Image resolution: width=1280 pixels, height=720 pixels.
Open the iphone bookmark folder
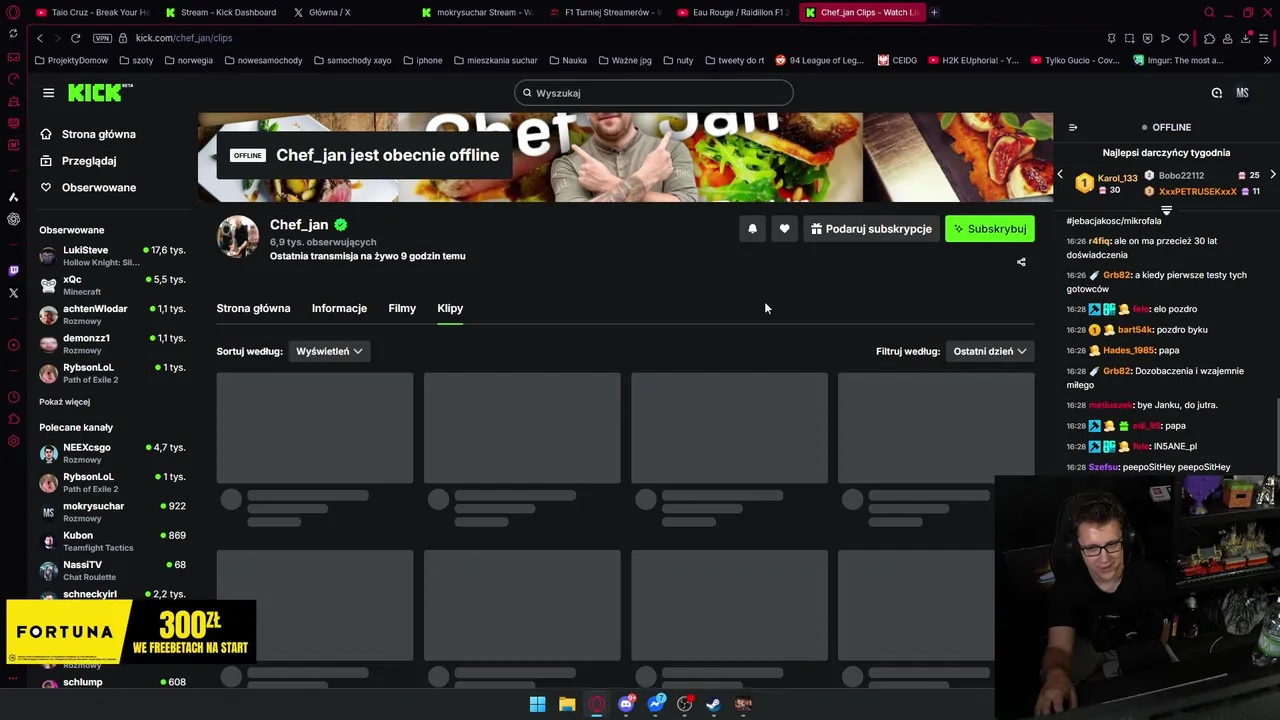422,60
